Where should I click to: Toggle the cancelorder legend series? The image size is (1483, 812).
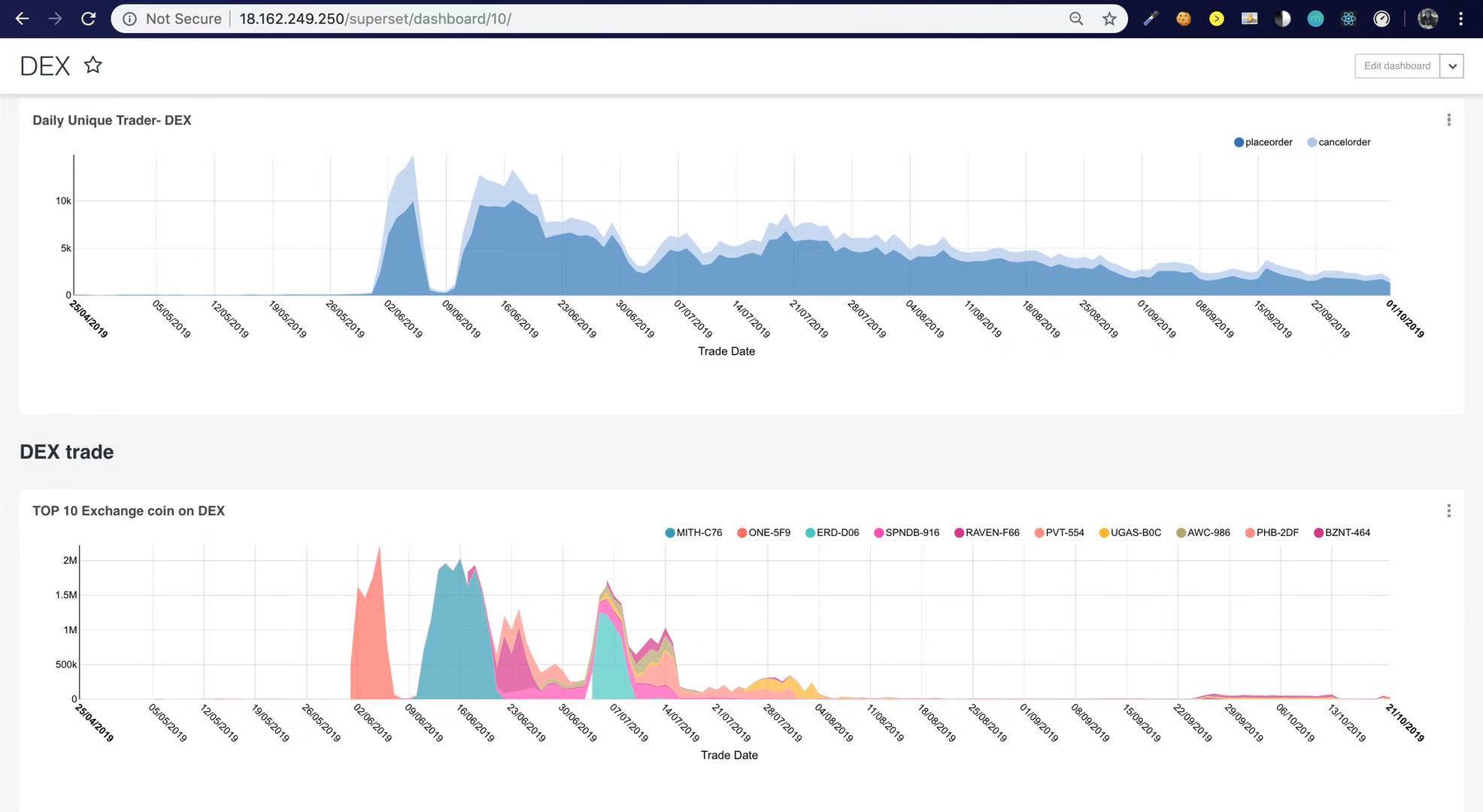1339,142
